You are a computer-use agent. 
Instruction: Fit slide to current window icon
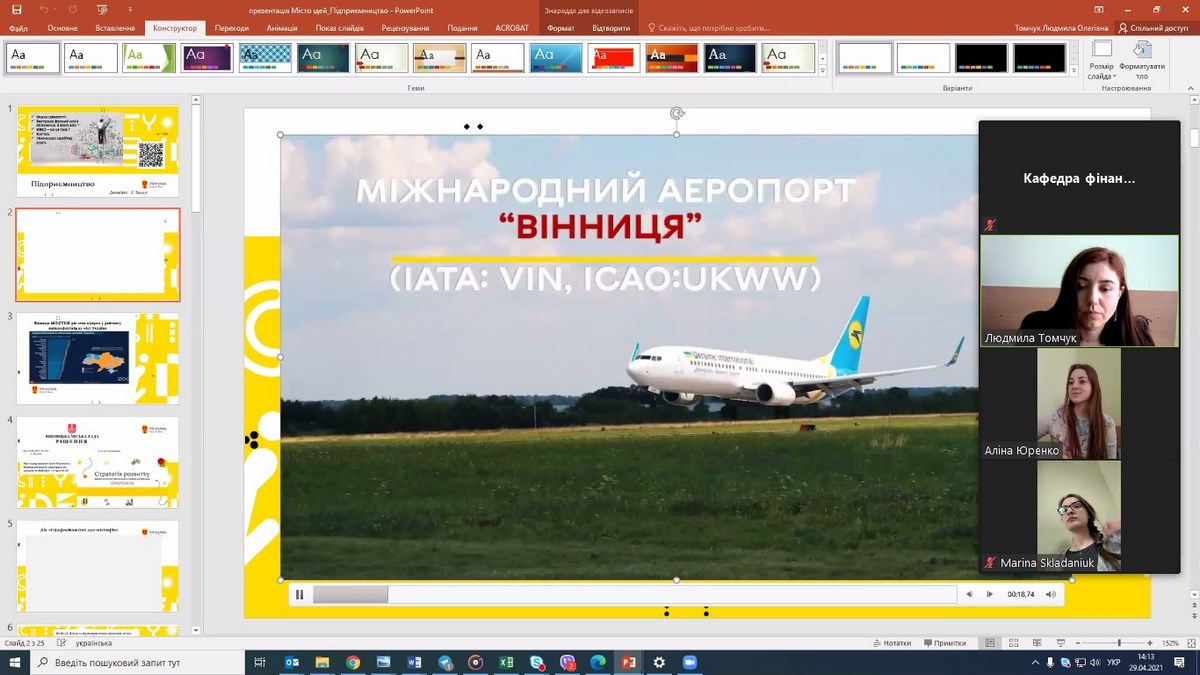1188,643
